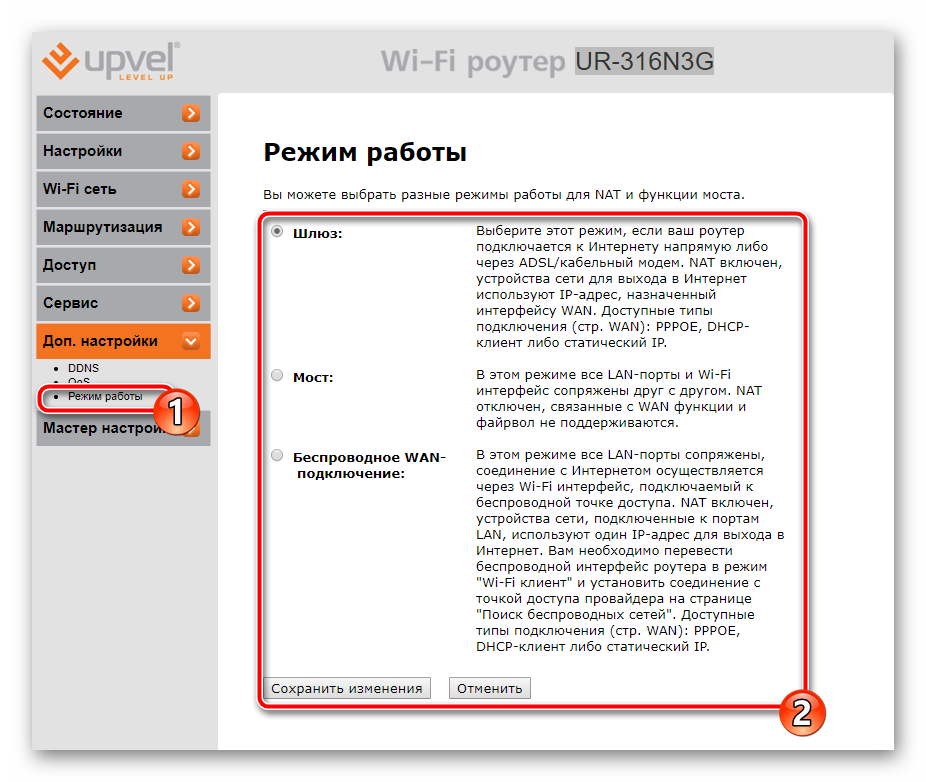Open the Состояние menu section

tap(123, 113)
